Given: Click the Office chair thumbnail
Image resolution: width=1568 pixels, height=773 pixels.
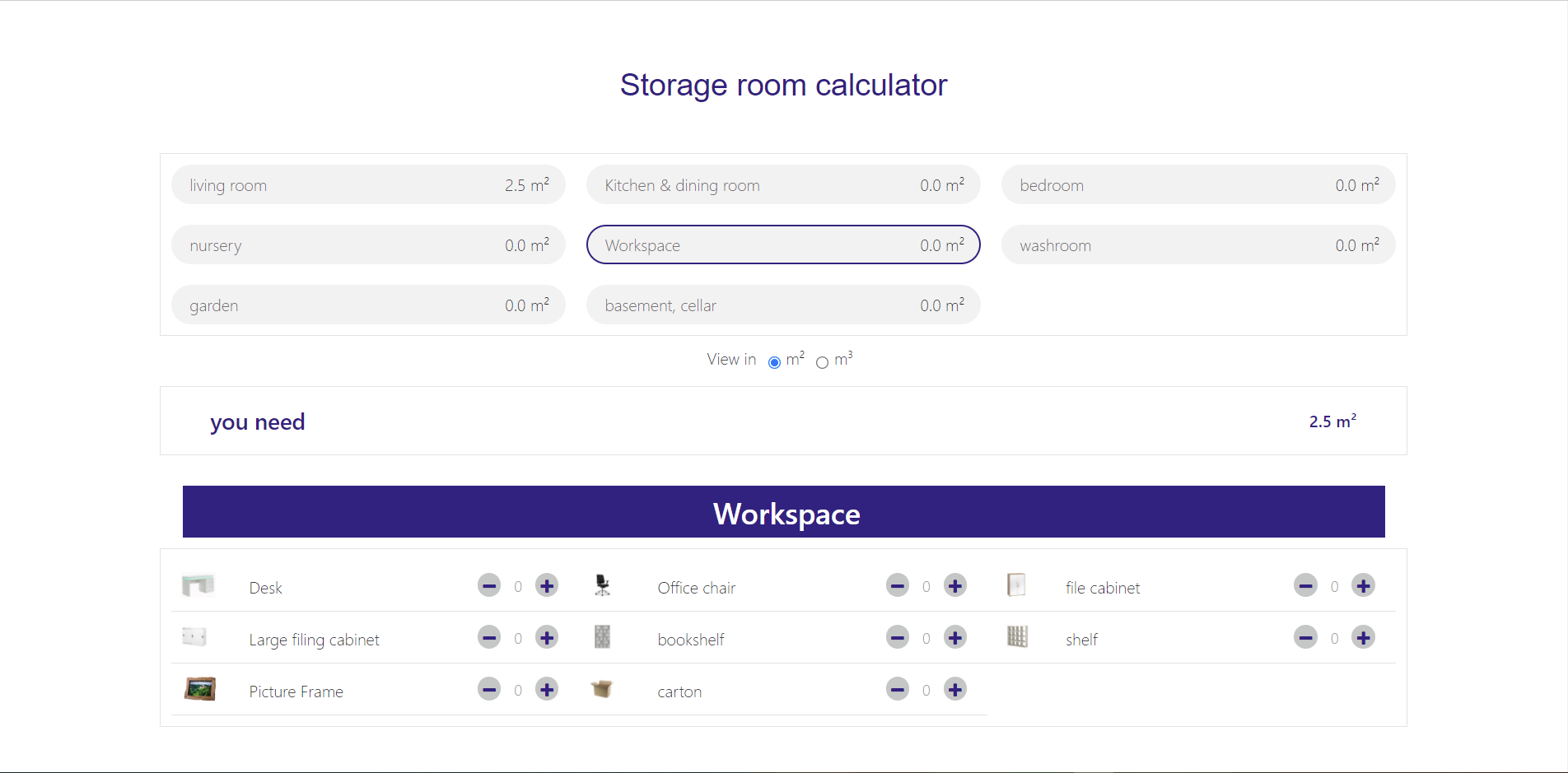Looking at the screenshot, I should click(x=603, y=585).
